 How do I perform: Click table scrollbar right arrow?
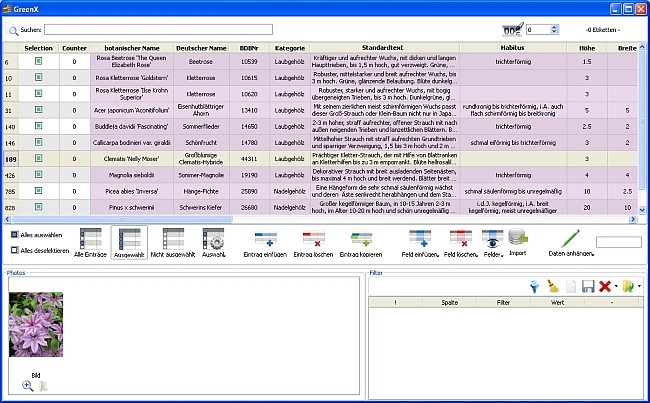click(x=633, y=219)
